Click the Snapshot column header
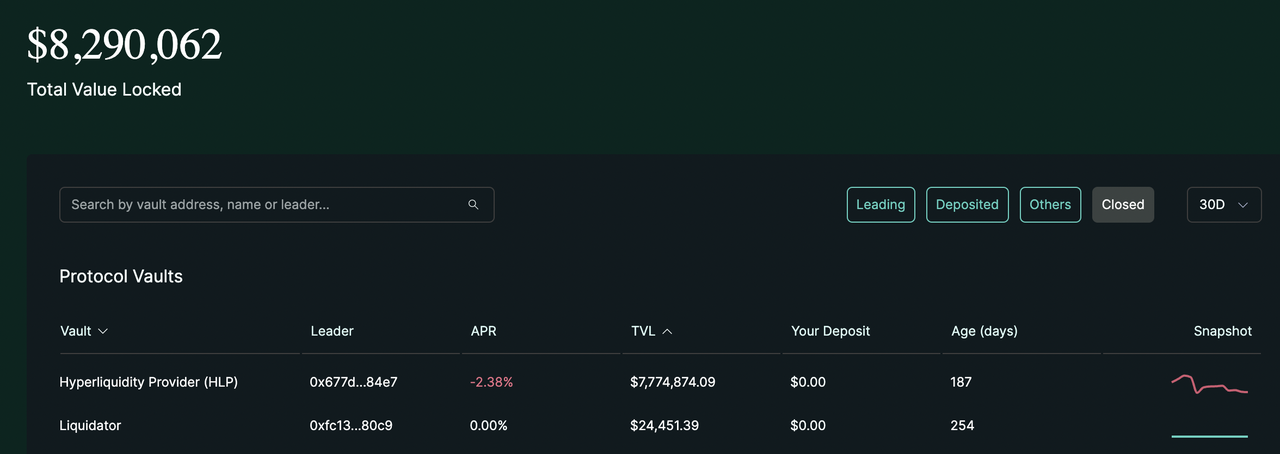The width and height of the screenshot is (1280, 454). pos(1222,331)
